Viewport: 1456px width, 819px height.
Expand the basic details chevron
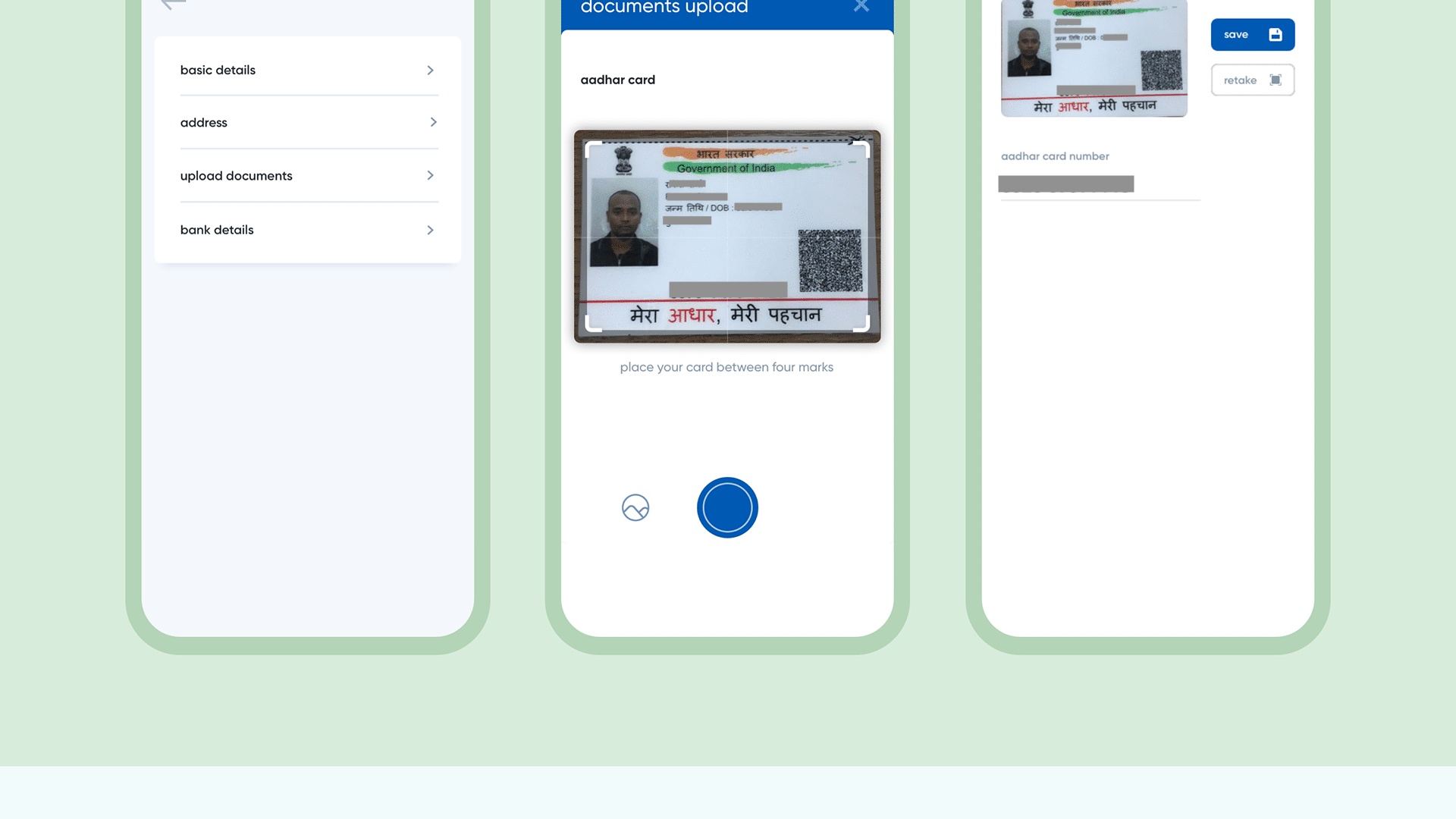click(430, 71)
